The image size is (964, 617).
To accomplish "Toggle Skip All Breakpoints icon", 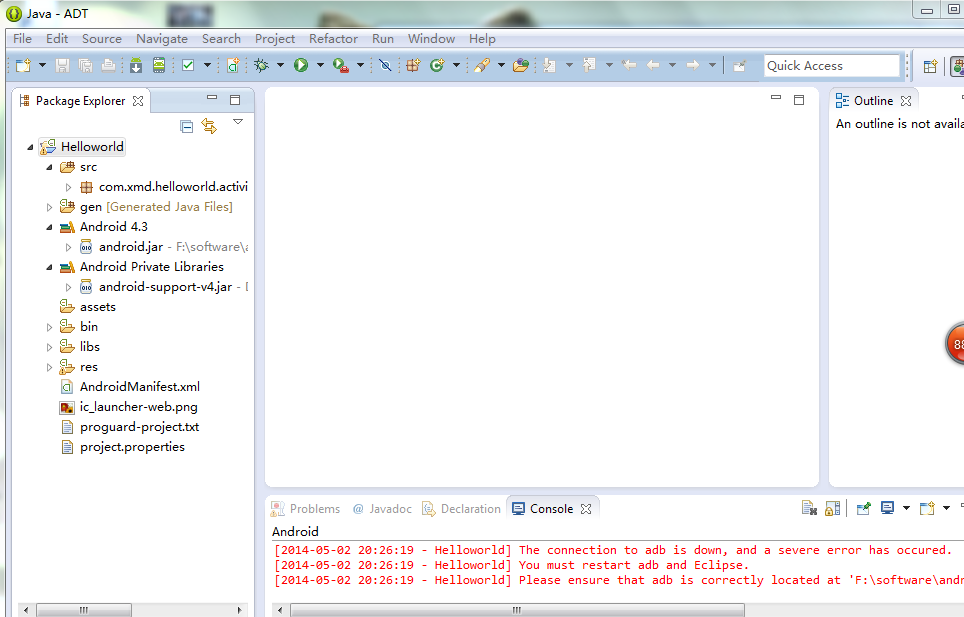I will (x=385, y=65).
